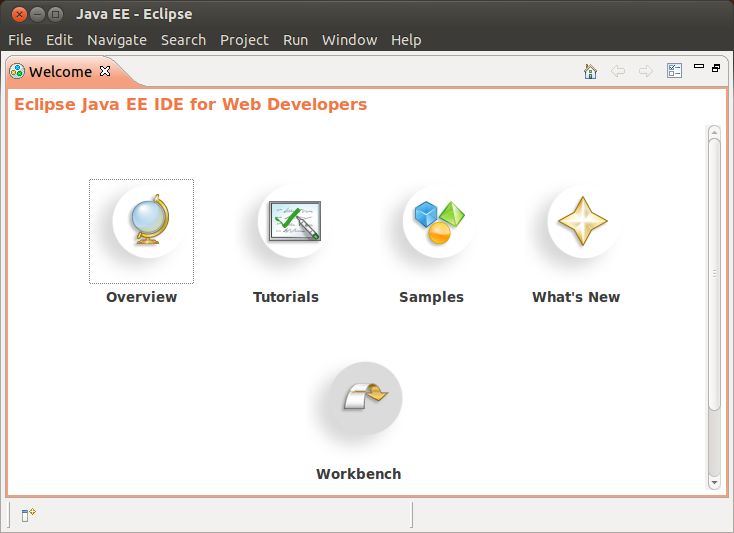The image size is (734, 533).
Task: Open the Help menu
Action: pos(406,40)
